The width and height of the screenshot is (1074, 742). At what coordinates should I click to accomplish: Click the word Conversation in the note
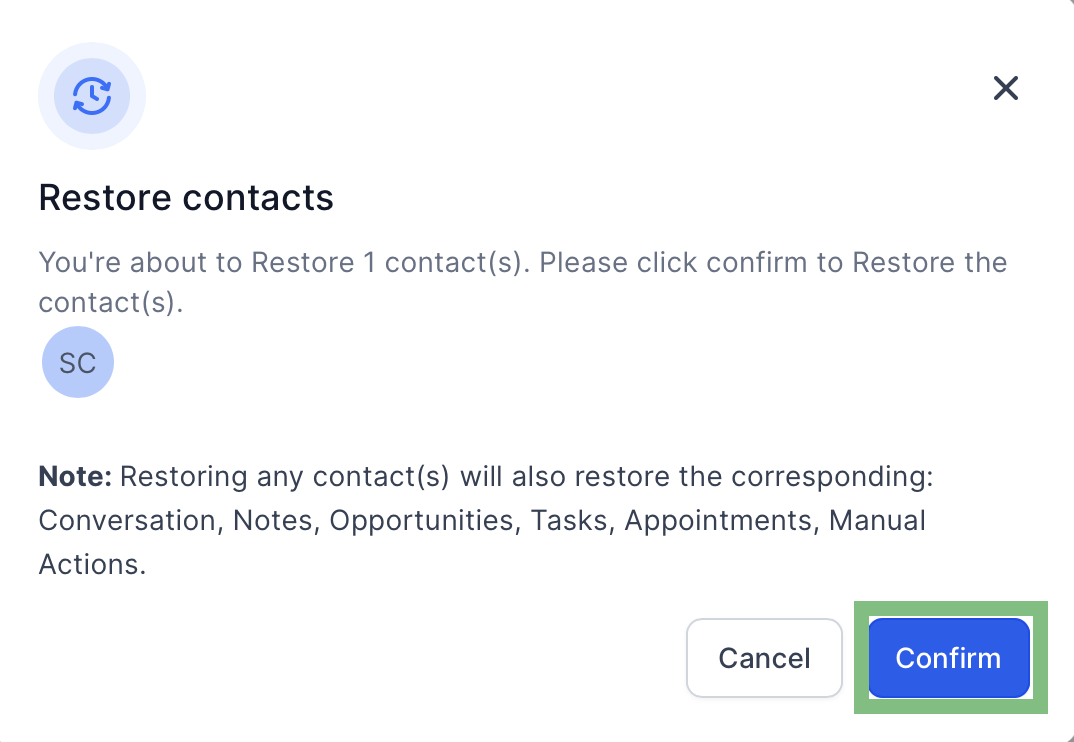pyautogui.click(x=128, y=521)
